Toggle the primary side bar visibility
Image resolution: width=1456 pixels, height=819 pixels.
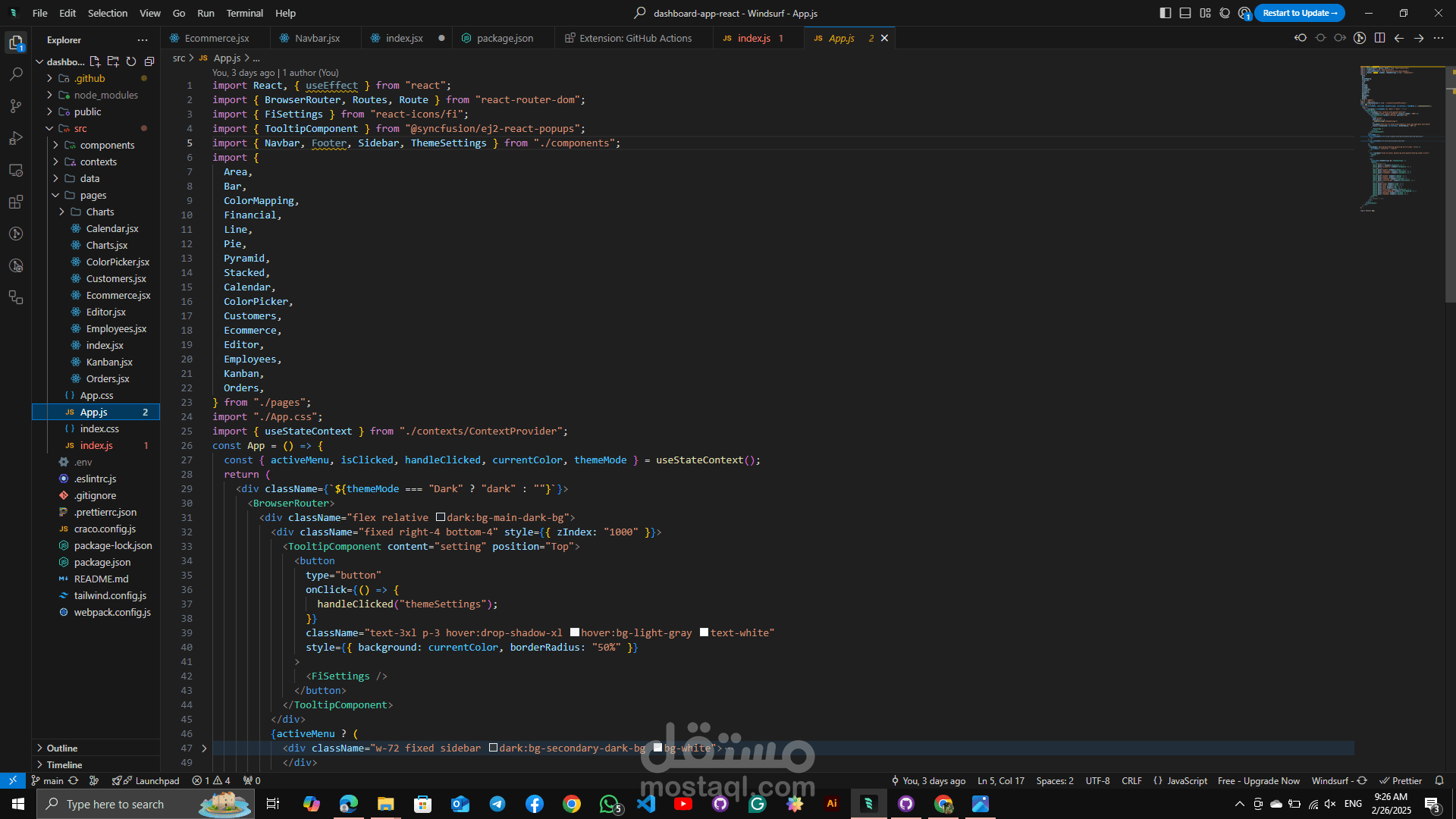(1166, 13)
